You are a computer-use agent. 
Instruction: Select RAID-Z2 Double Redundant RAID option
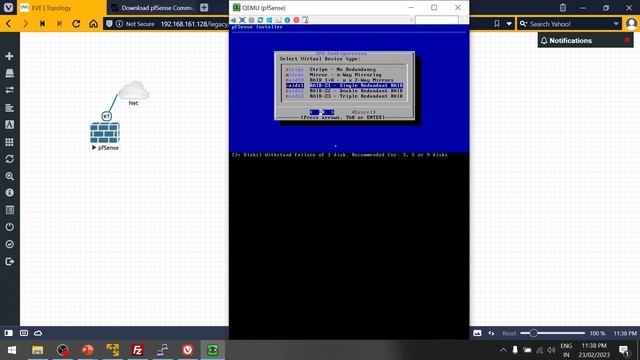coord(344,91)
